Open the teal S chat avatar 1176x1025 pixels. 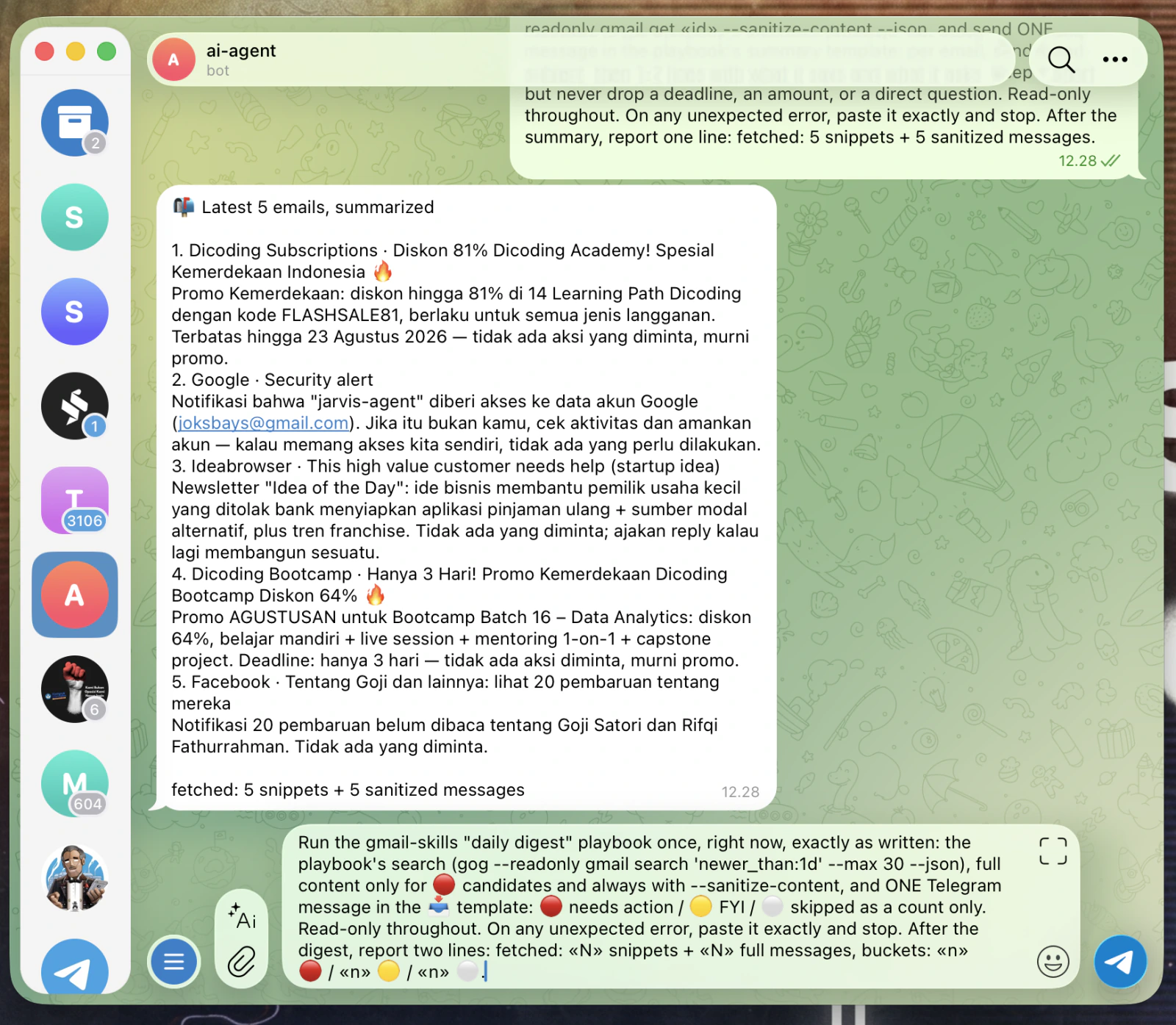point(74,217)
